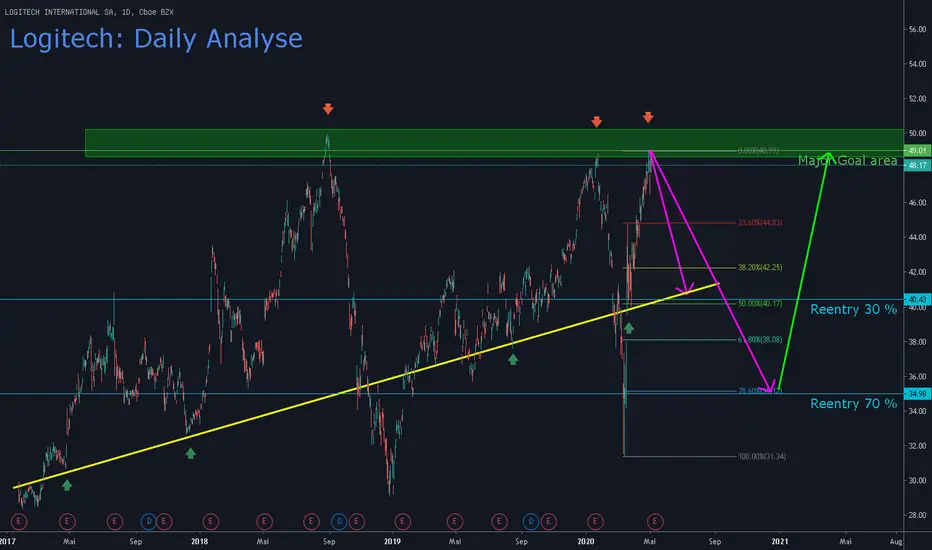
Task: Click the 56.00 price axis value
Action: coord(917,29)
